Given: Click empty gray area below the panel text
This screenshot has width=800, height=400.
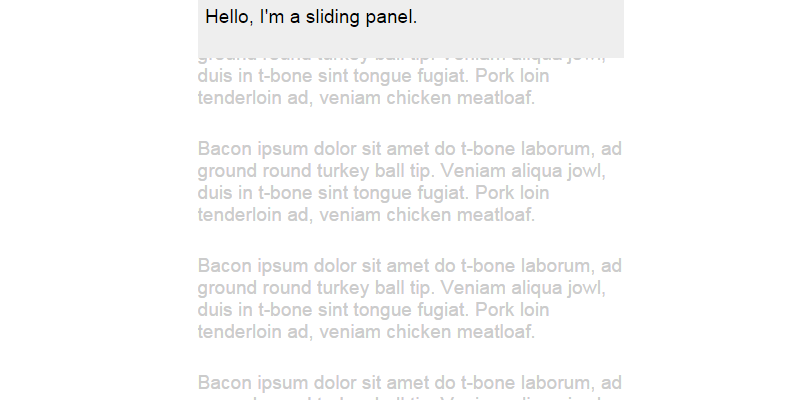Looking at the screenshot, I should (410, 43).
